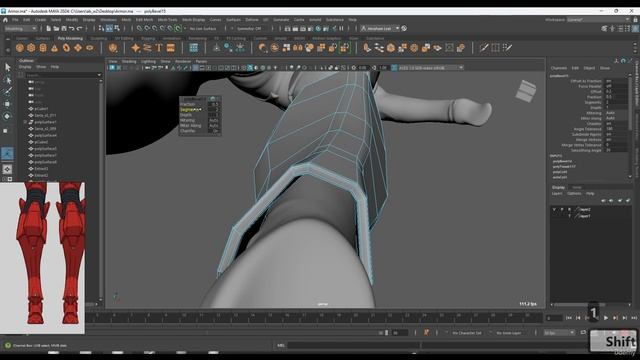Click the Undo icon in status line

(x=71, y=29)
